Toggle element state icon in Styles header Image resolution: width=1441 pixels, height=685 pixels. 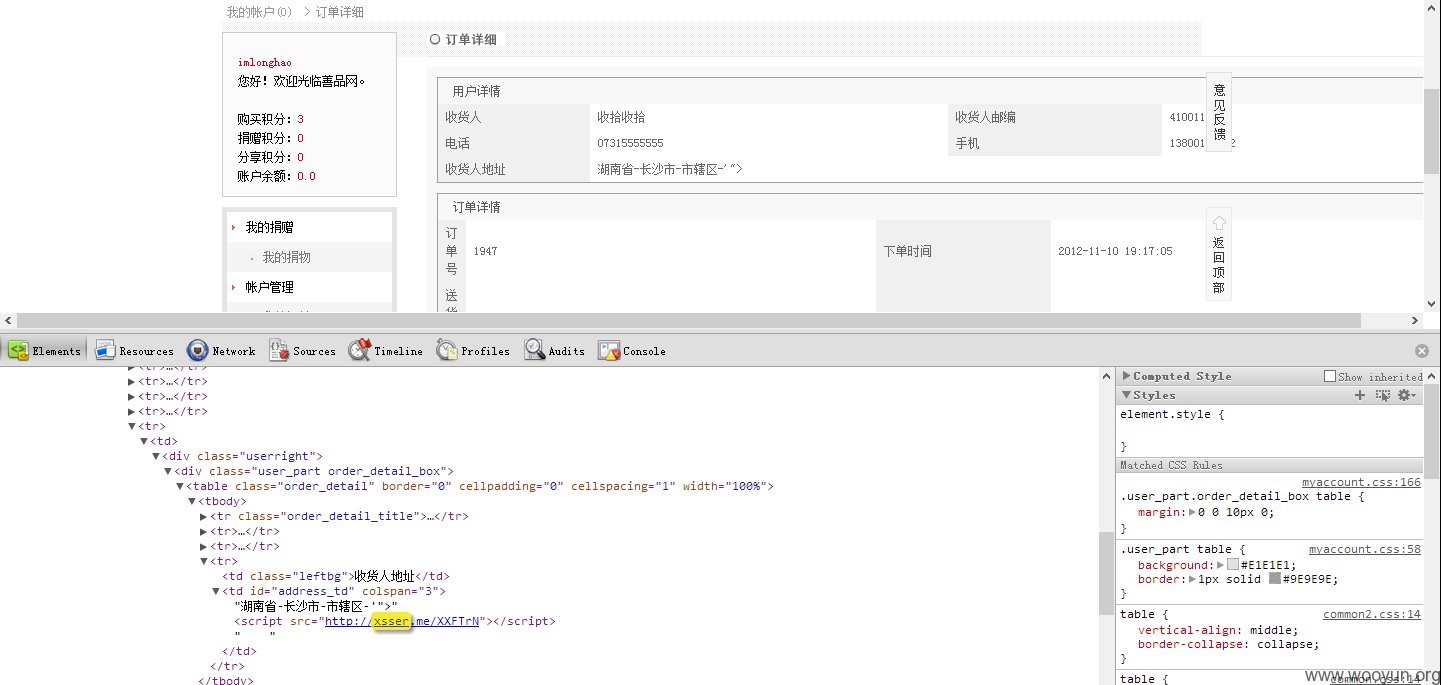pyautogui.click(x=1383, y=395)
